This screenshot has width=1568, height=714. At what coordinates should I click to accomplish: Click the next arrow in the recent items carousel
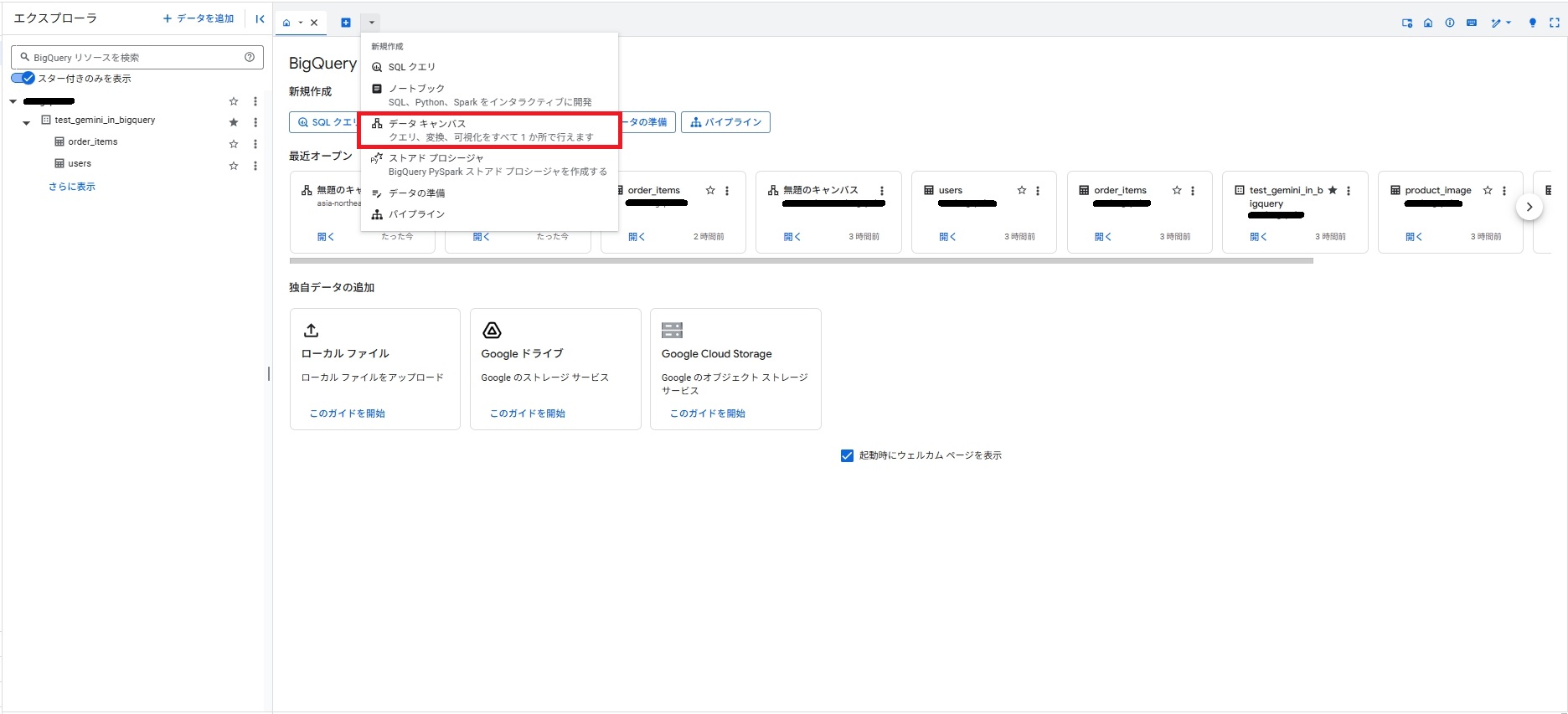[x=1529, y=207]
